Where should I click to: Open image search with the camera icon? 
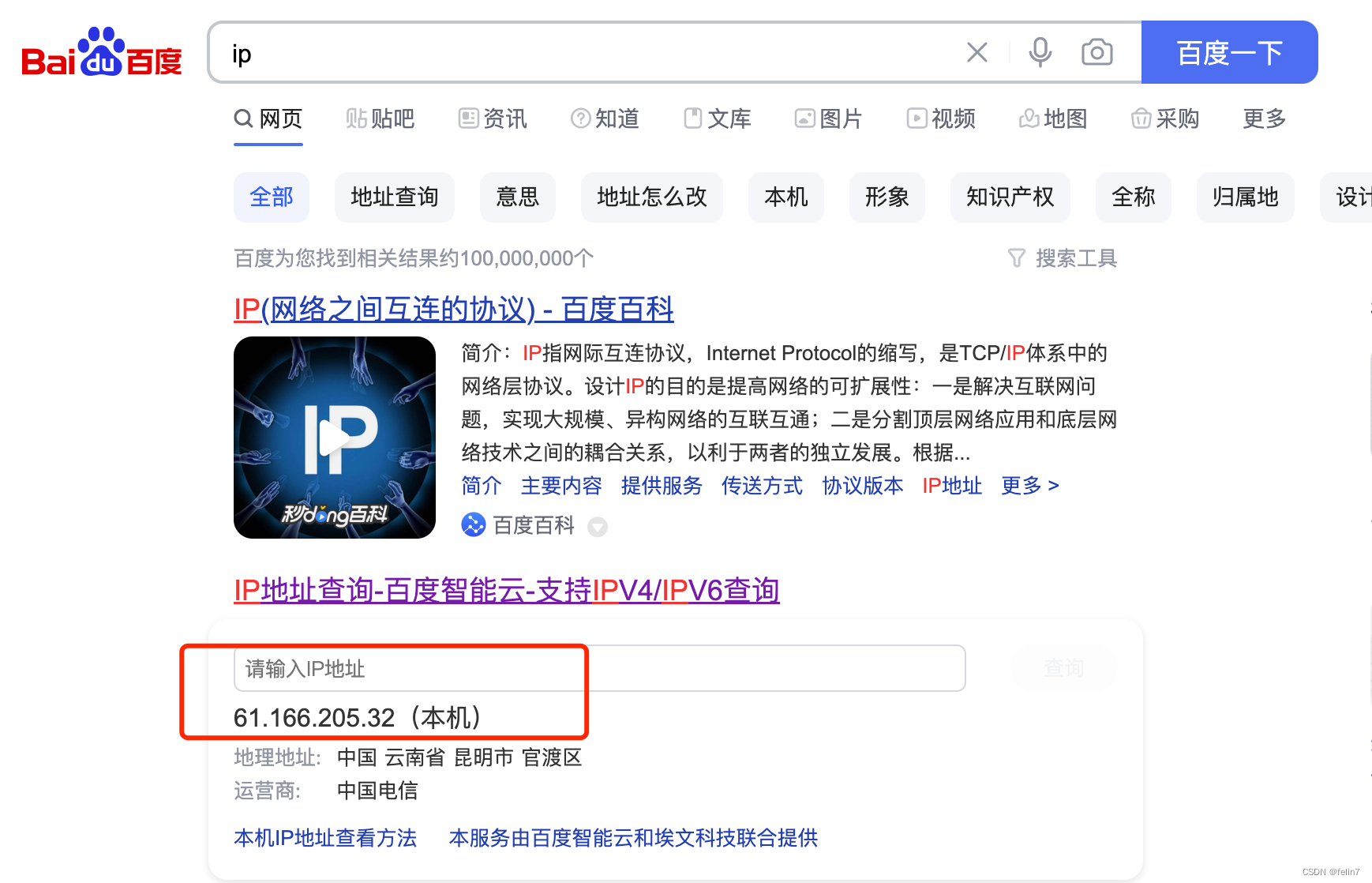click(1097, 53)
